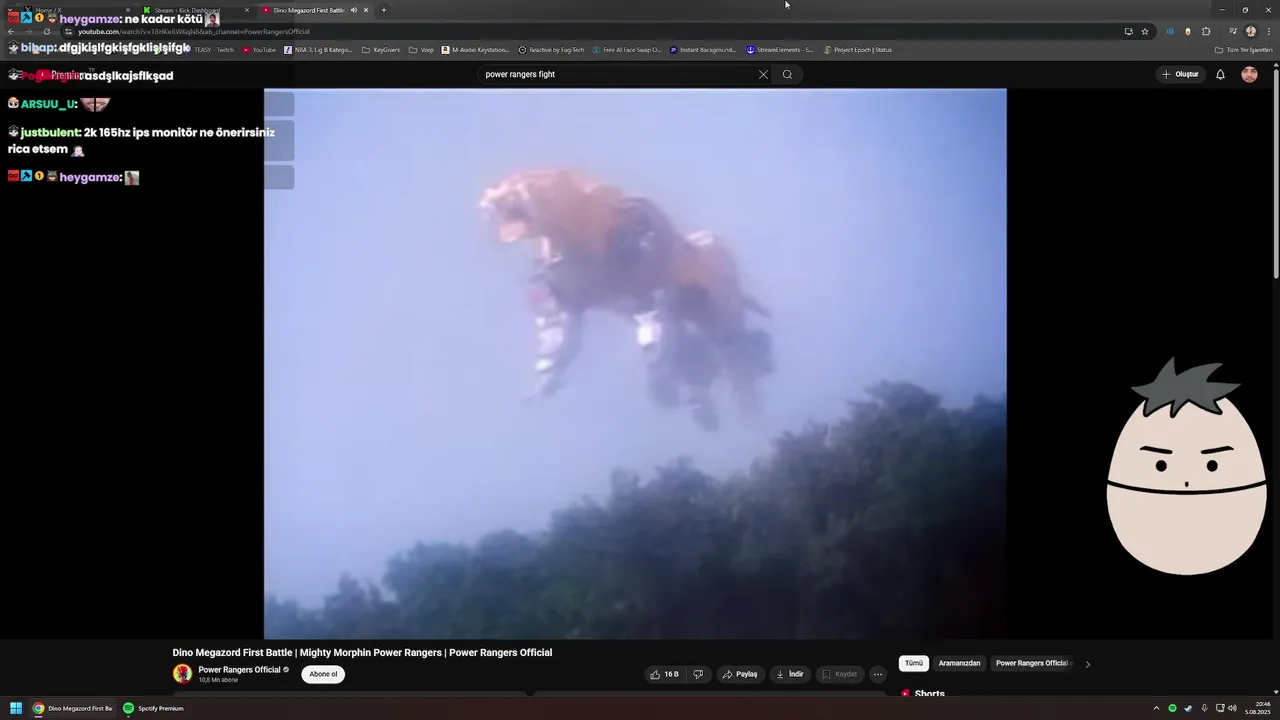Image resolution: width=1280 pixels, height=720 pixels.
Task: Show hidden tray icons chevron
Action: coord(1156,708)
